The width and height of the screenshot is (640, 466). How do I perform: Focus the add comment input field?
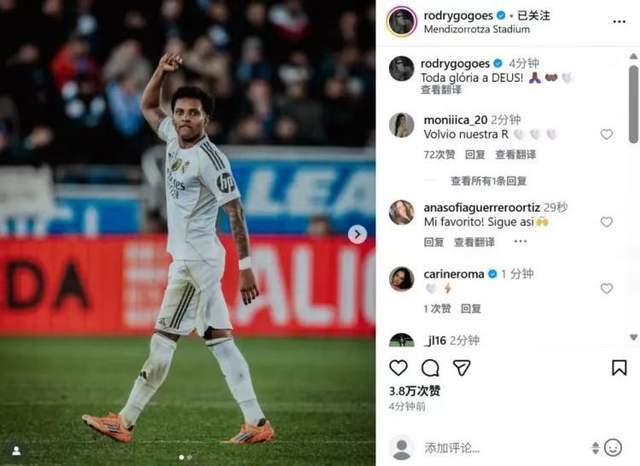pyautogui.click(x=504, y=448)
